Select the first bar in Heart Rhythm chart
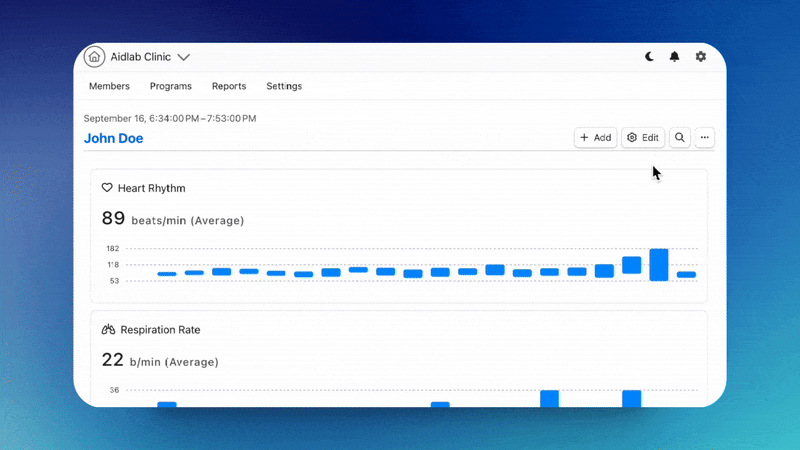The width and height of the screenshot is (800, 450). point(167,274)
